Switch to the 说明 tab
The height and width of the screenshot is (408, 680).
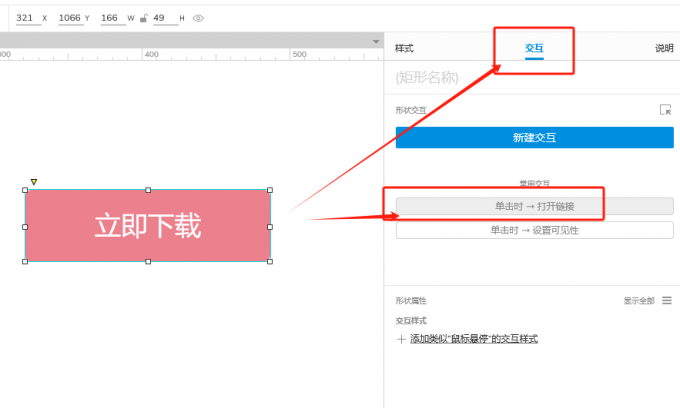(x=664, y=48)
